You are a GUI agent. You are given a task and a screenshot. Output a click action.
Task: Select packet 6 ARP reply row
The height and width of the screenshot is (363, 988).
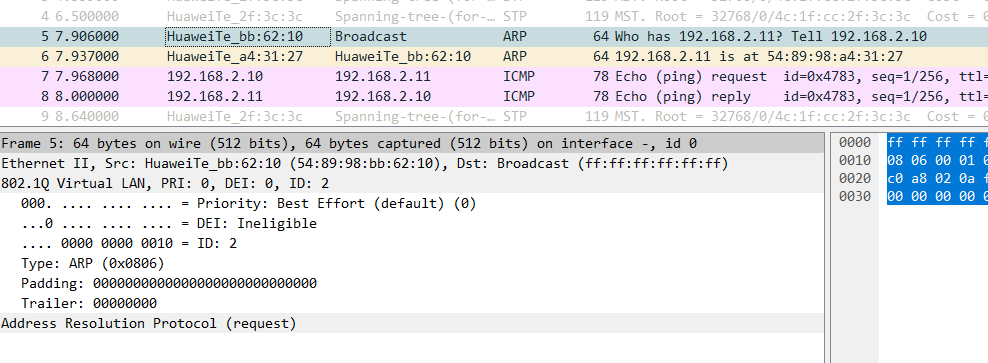[x=494, y=57]
